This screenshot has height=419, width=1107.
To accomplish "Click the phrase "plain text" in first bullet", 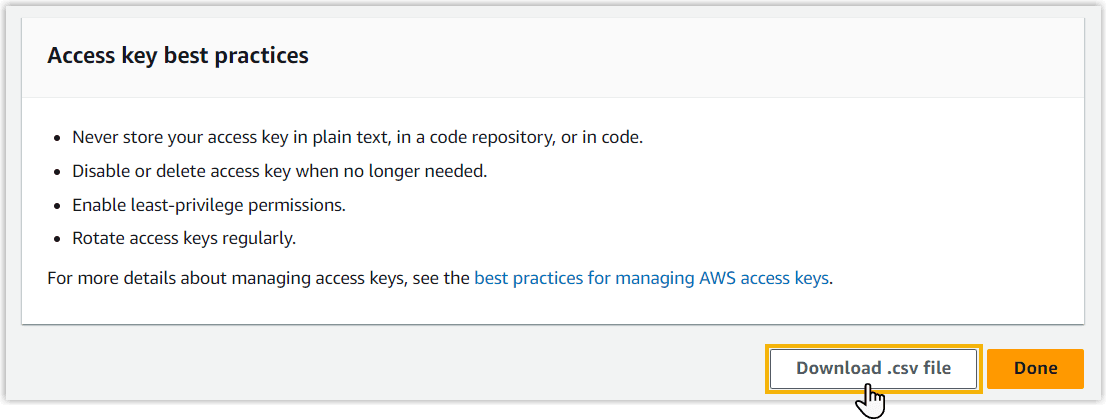I will pyautogui.click(x=349, y=137).
